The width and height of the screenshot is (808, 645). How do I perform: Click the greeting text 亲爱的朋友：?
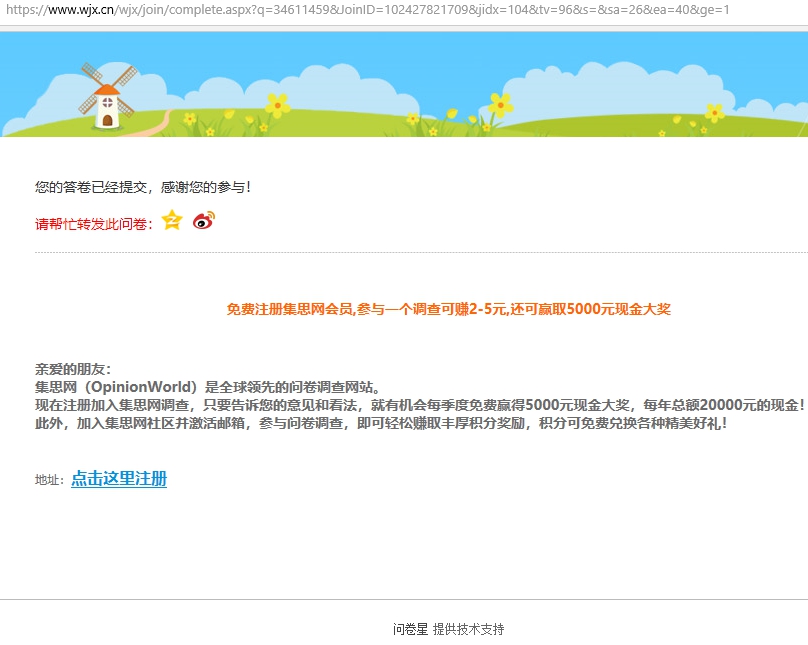(x=73, y=369)
